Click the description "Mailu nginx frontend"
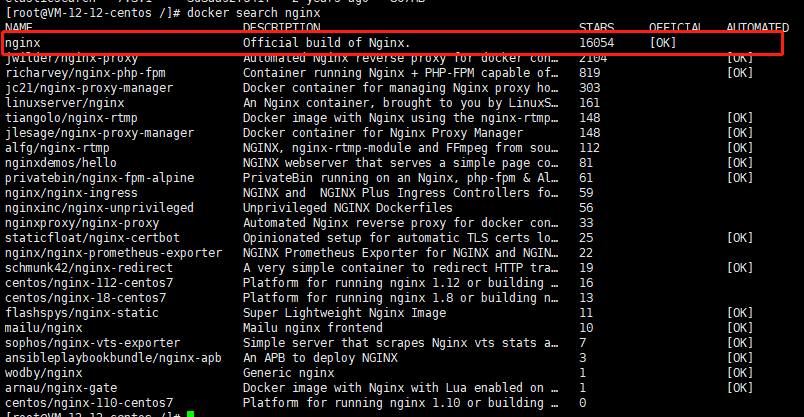The image size is (804, 417). (313, 327)
